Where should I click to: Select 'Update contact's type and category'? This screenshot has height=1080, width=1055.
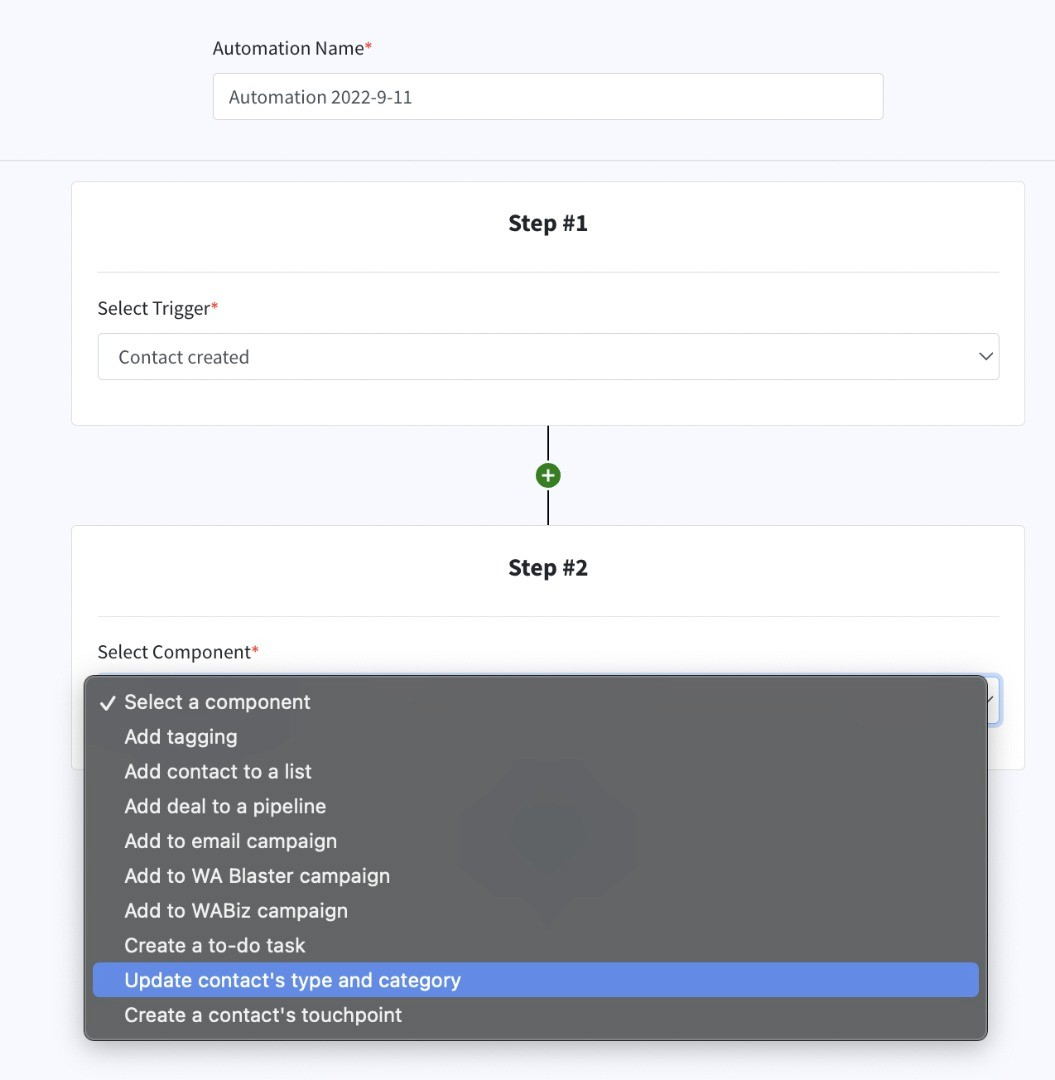click(292, 980)
